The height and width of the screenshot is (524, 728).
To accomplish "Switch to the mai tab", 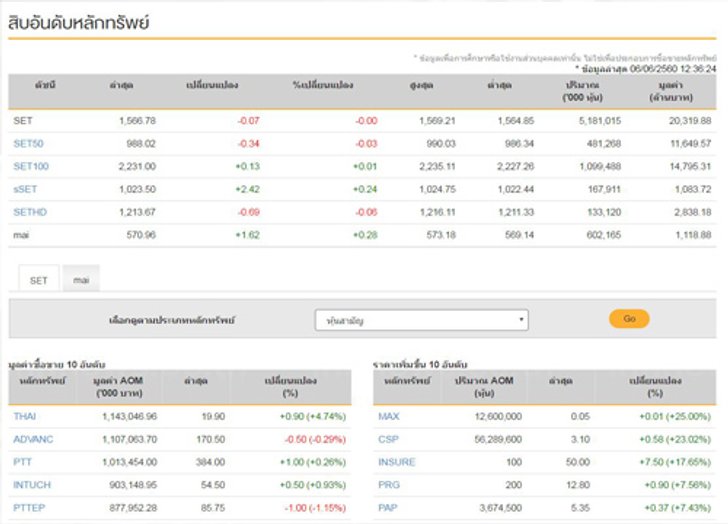I will click(x=81, y=280).
